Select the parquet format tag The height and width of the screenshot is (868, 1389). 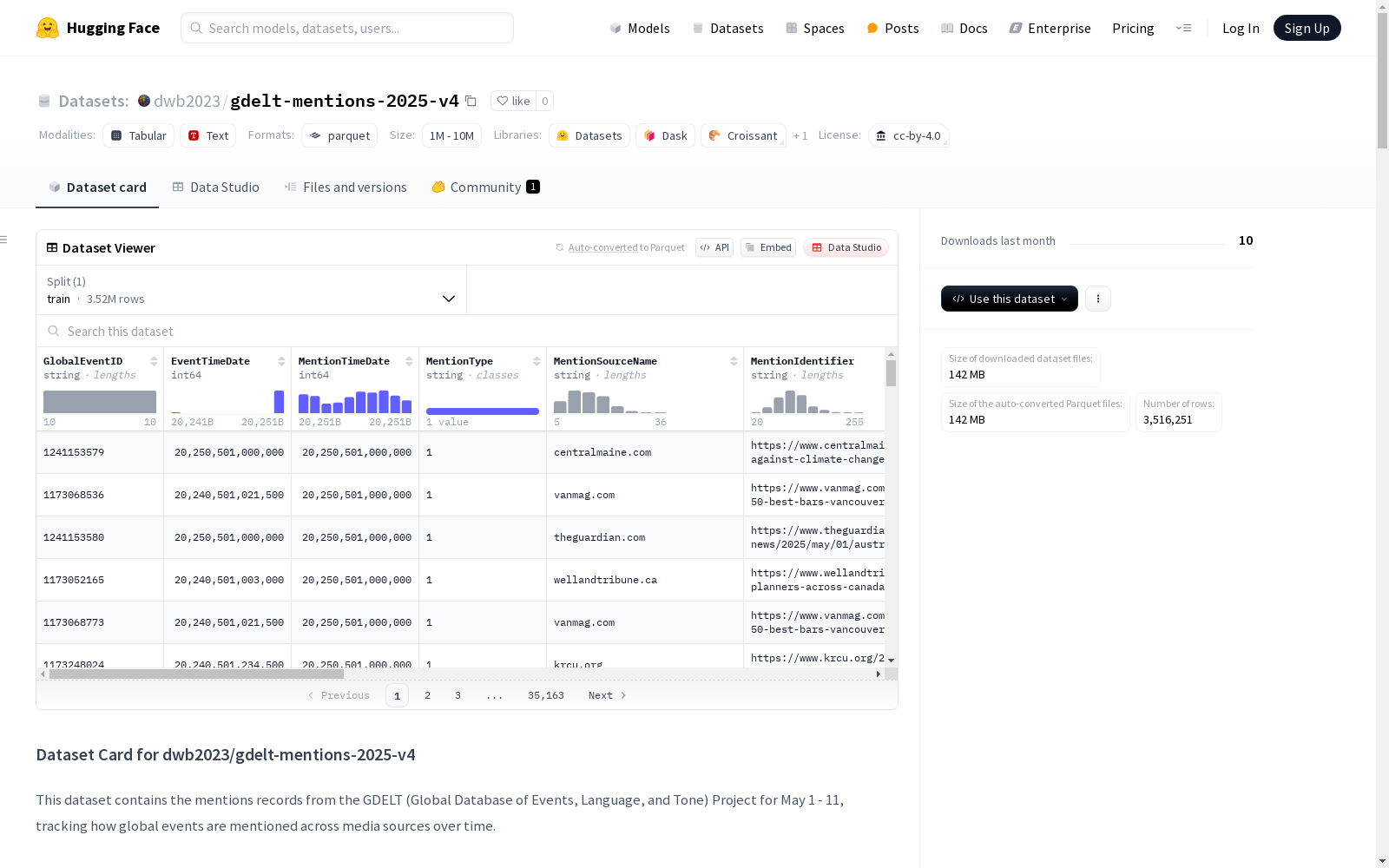[x=339, y=135]
